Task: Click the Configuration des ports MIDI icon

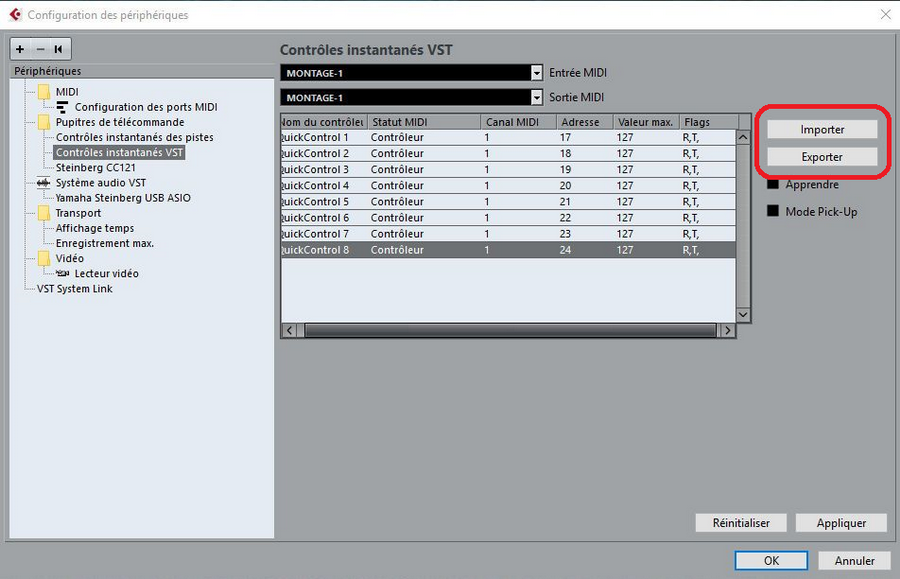Action: (x=62, y=107)
